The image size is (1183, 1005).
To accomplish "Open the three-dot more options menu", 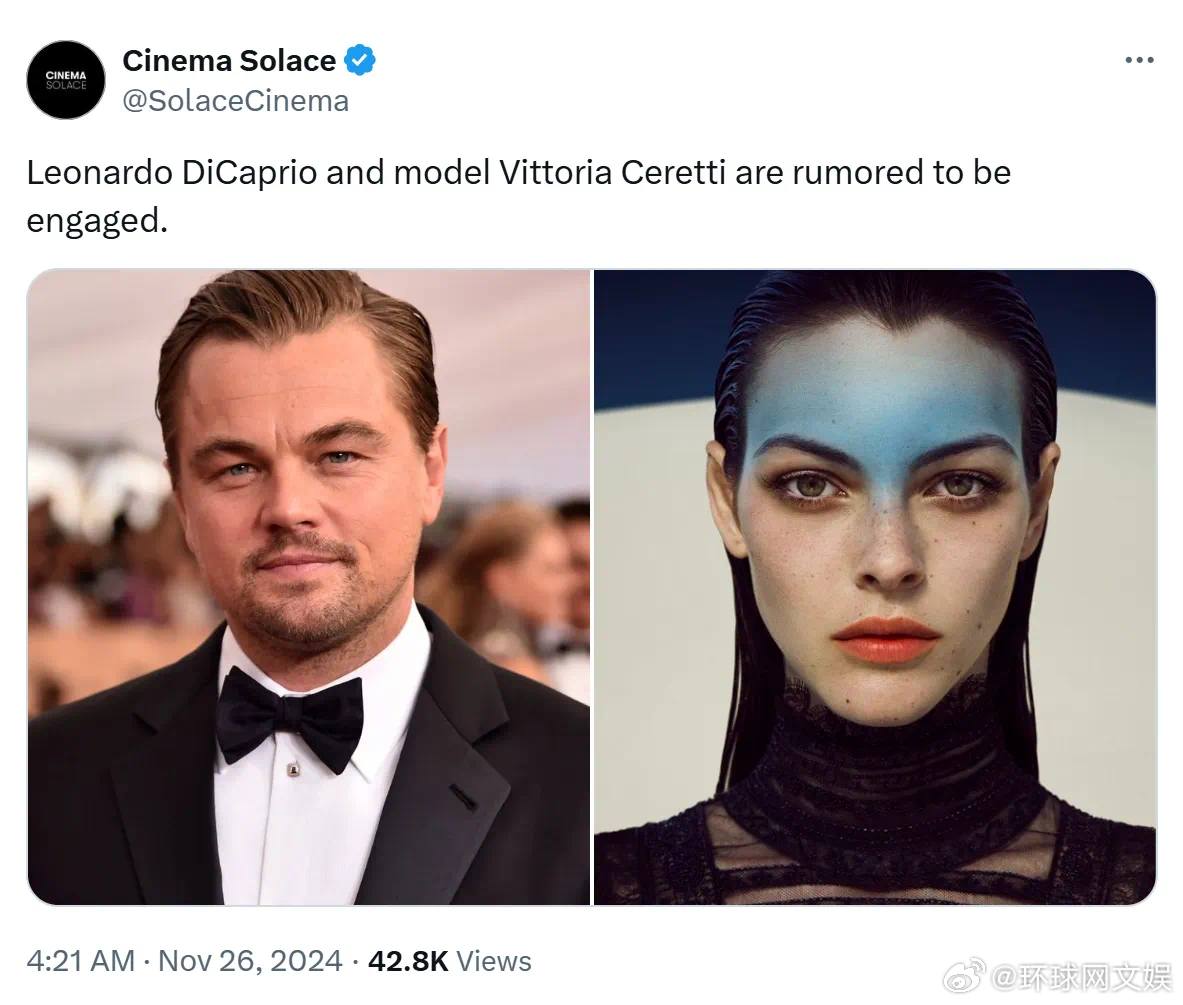I will pyautogui.click(x=1138, y=60).
